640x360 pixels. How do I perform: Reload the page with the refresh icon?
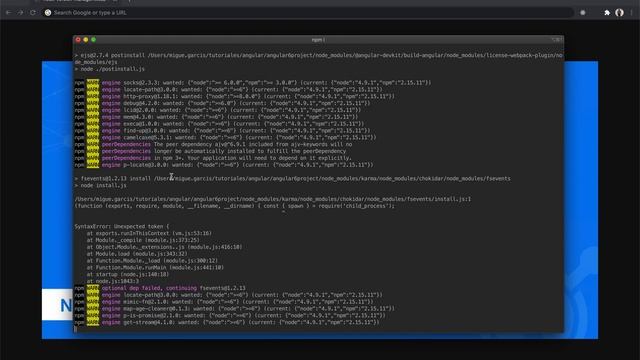coord(33,13)
